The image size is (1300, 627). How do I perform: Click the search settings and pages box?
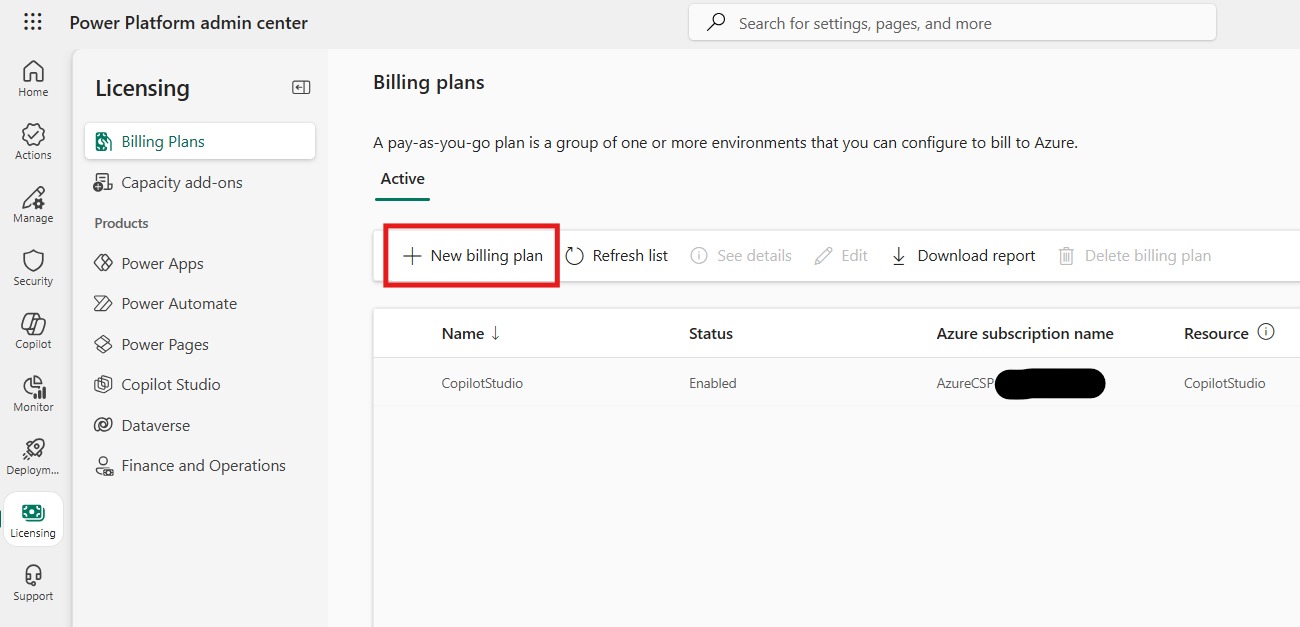click(x=952, y=23)
